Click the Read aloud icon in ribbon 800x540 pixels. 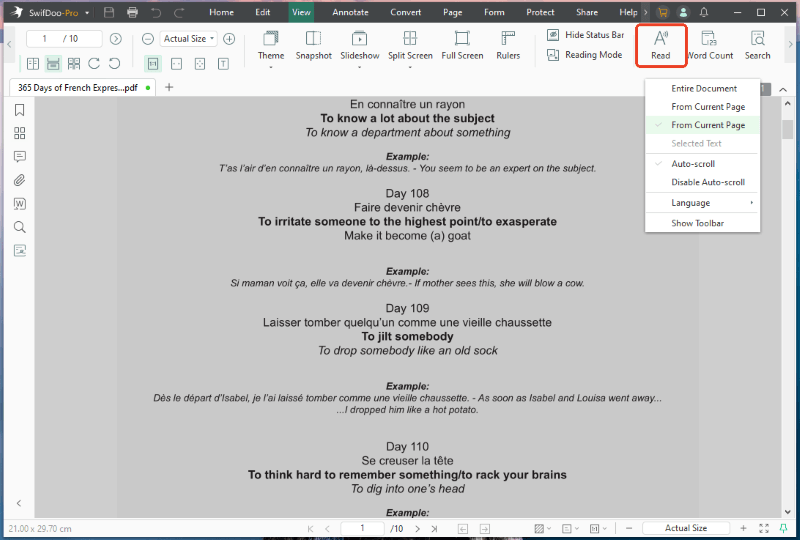(661, 45)
